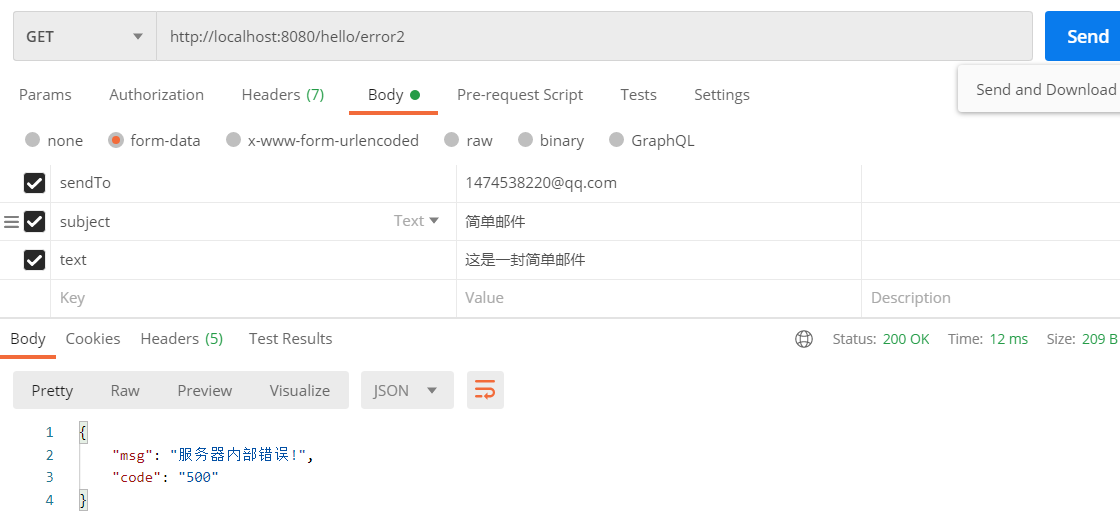Click line number 1 in response

[49, 433]
